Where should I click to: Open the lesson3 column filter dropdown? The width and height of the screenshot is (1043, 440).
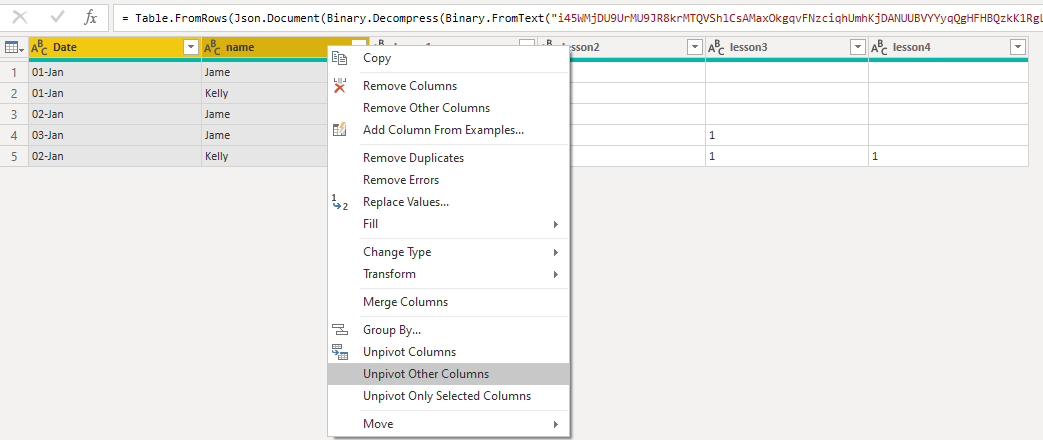tap(858, 47)
